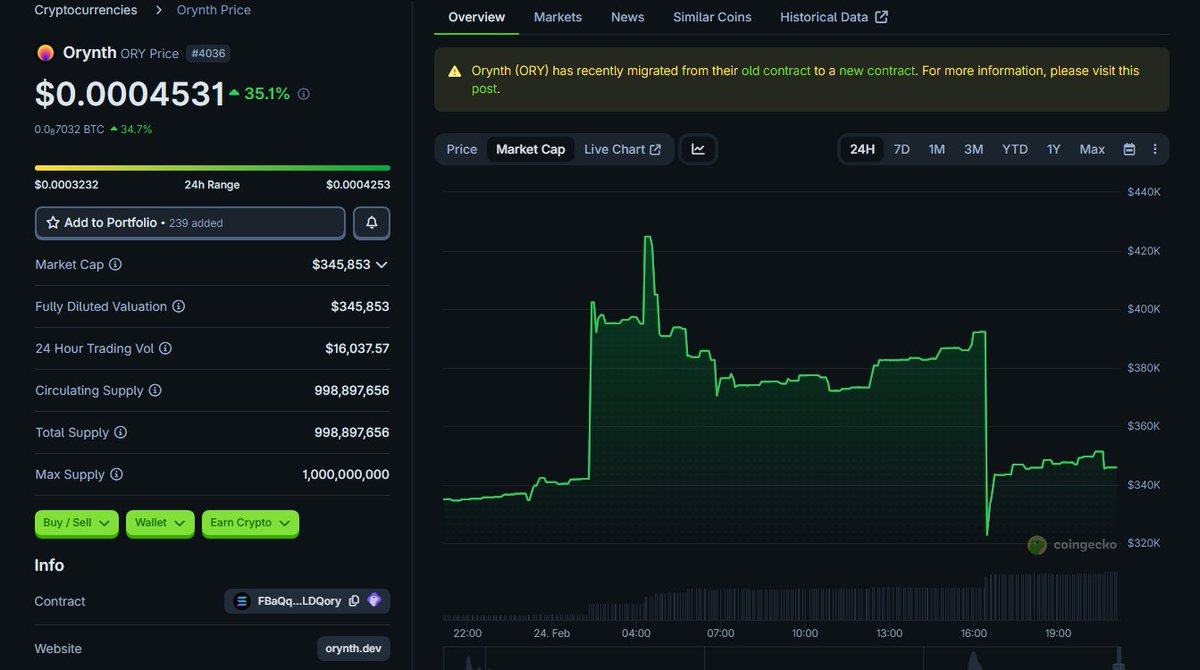Image resolution: width=1200 pixels, height=670 pixels.
Task: Click the info icon next to 35.1% change
Action: pyautogui.click(x=304, y=94)
